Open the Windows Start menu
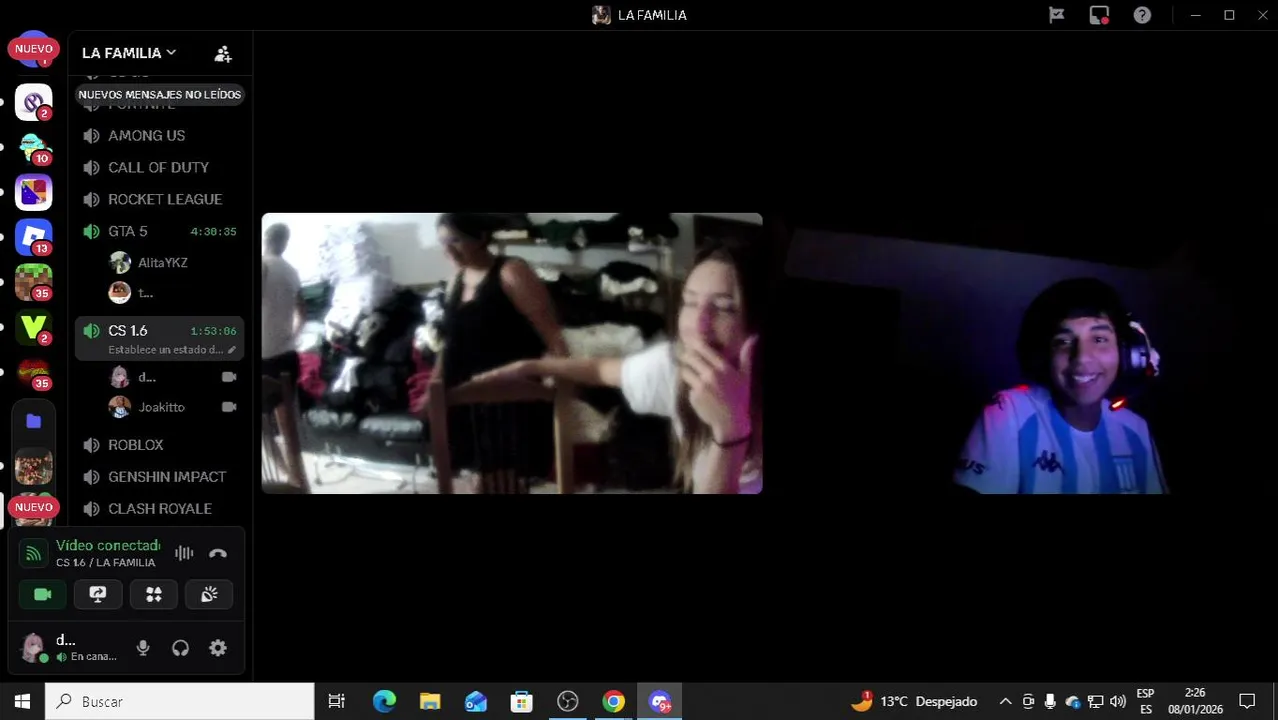 coord(22,701)
